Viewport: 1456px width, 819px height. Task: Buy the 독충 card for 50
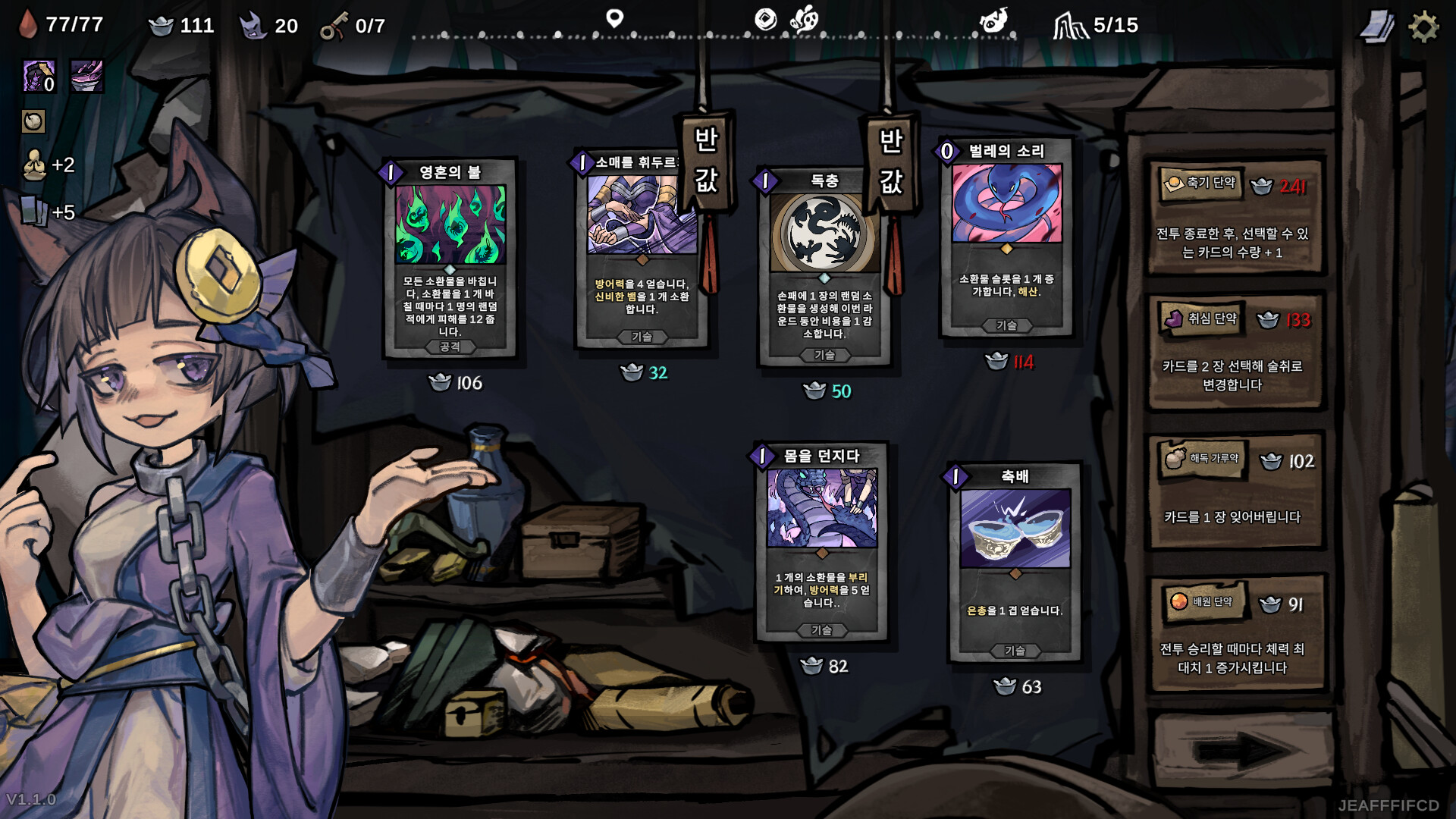(x=824, y=267)
